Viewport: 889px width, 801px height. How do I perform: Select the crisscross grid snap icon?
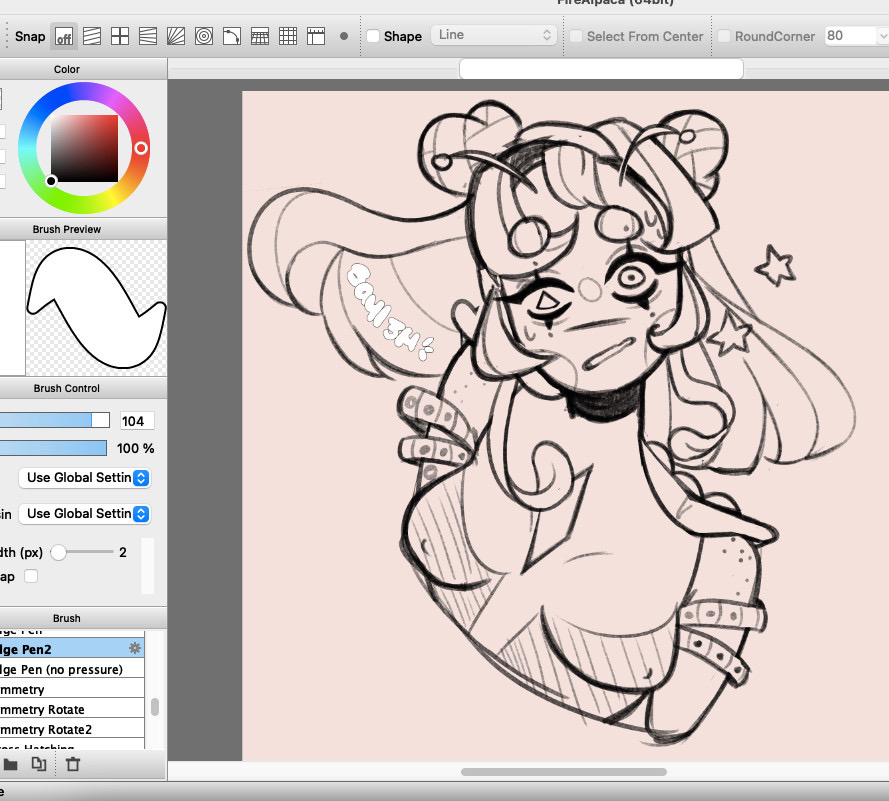click(x=120, y=37)
